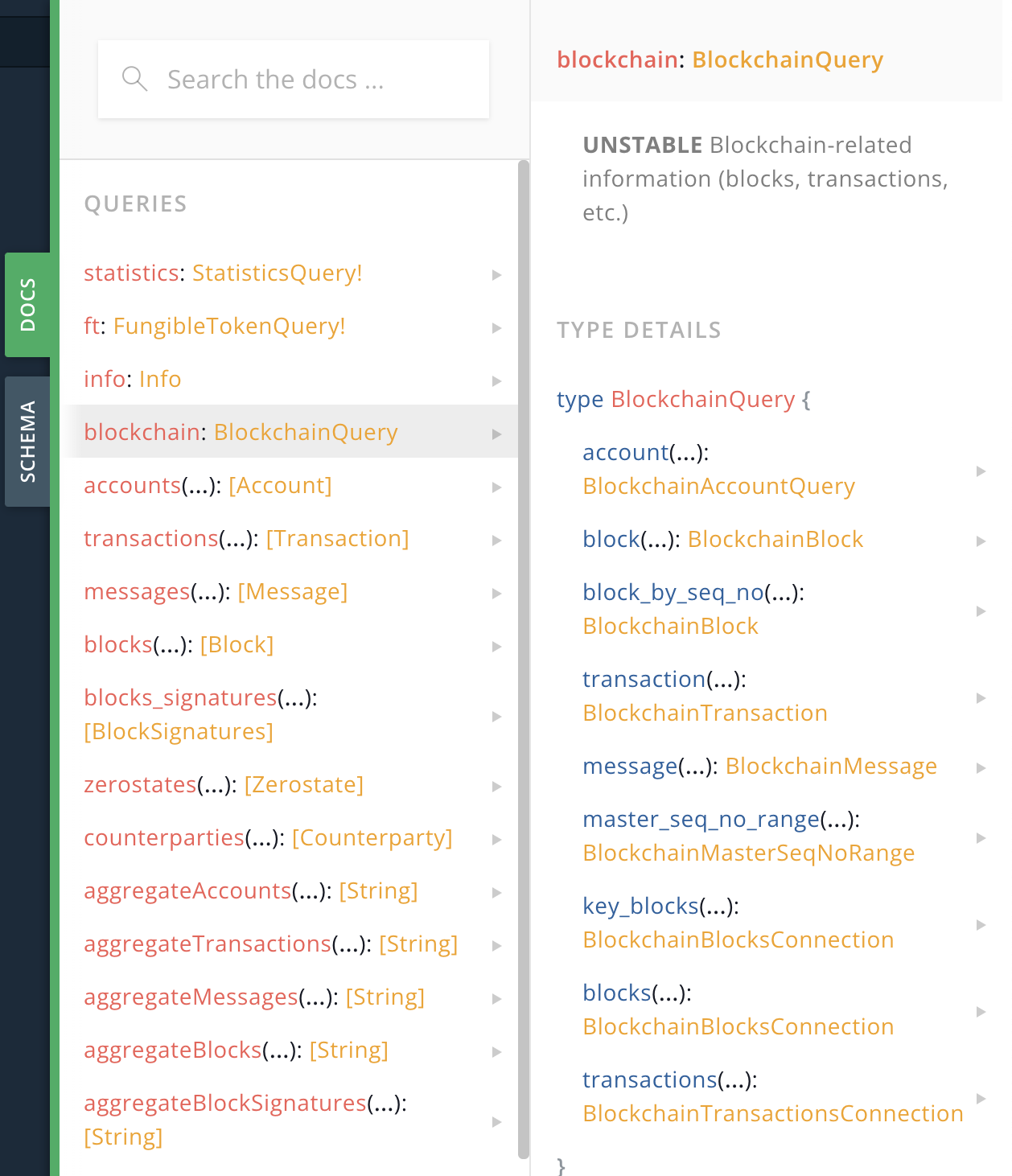Click the arrow beside messages query
The width and height of the screenshot is (1012, 1176).
click(x=497, y=594)
